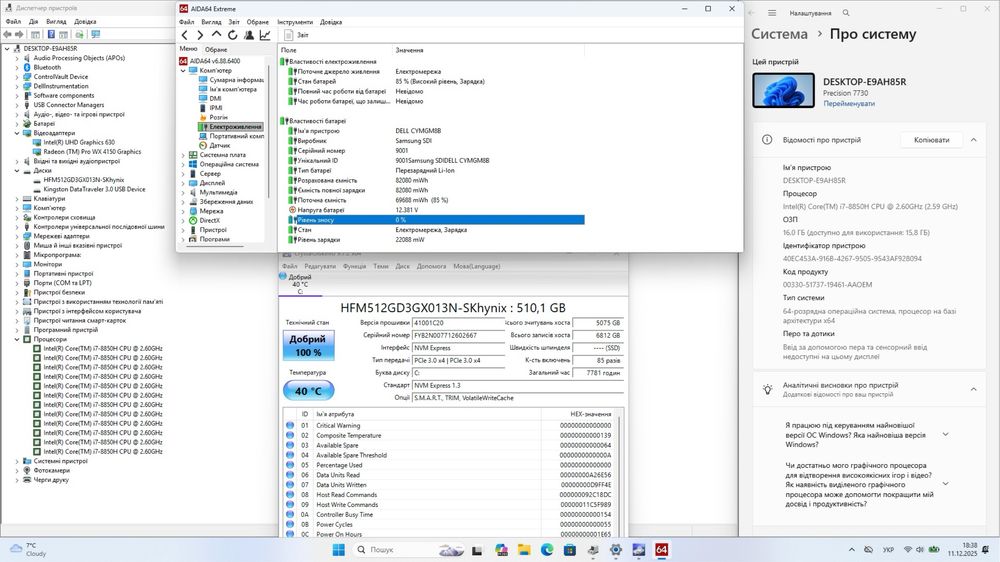
Task: Collapse Процесори in Device Manager
Action: point(17,339)
